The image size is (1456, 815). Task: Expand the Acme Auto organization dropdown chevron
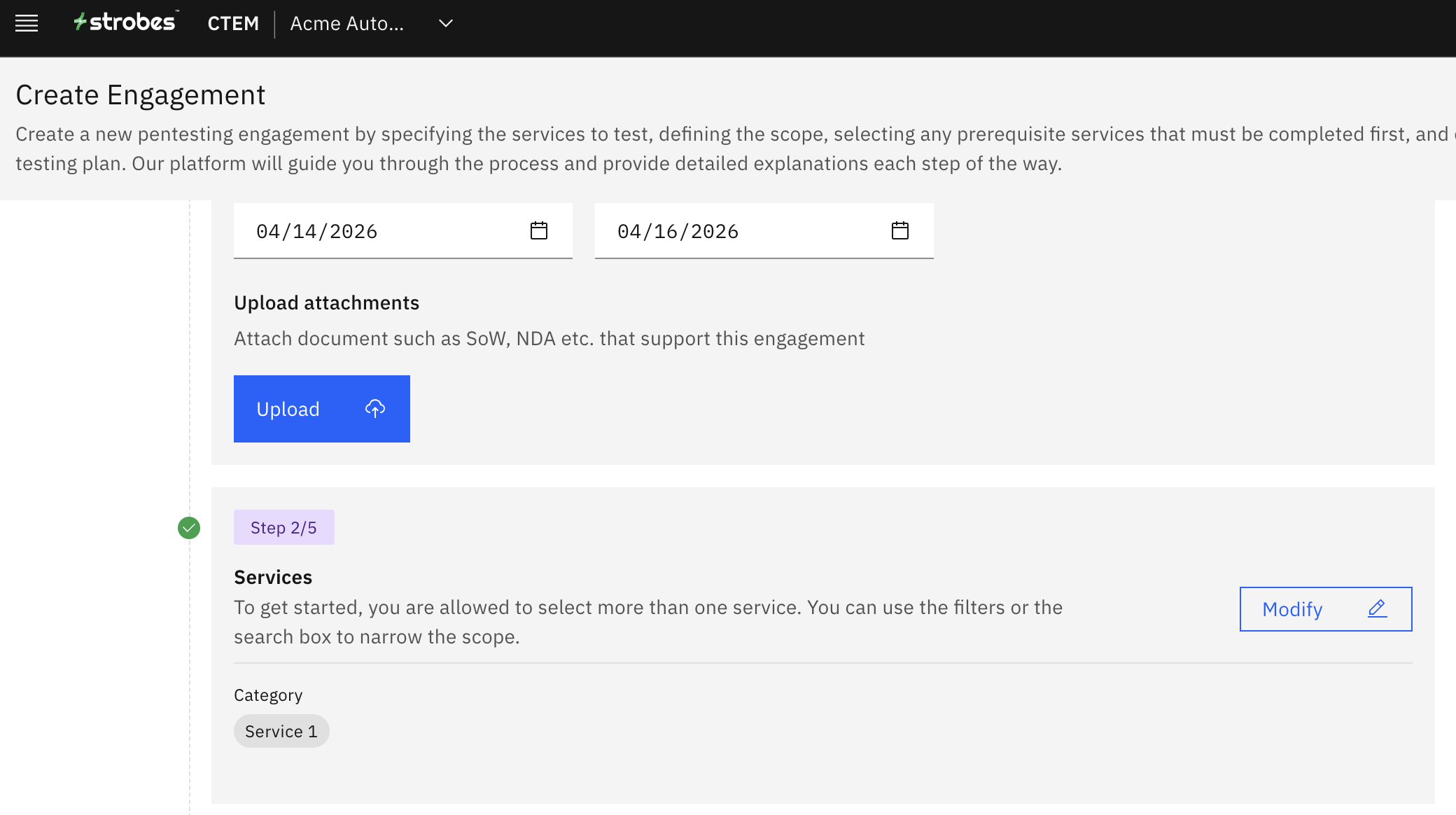(445, 24)
